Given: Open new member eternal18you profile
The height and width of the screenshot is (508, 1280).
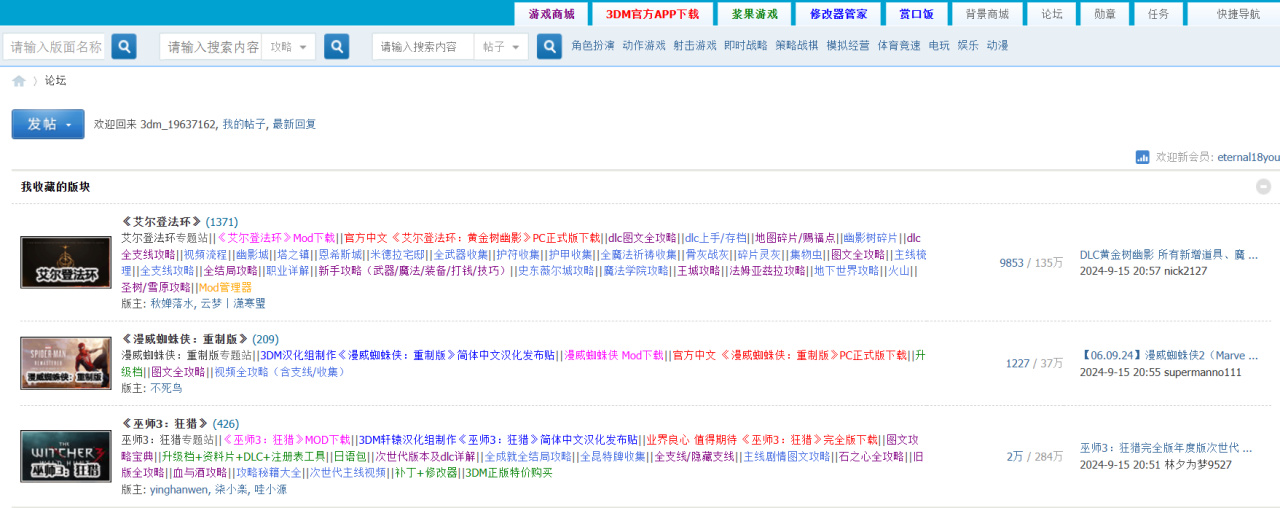Looking at the screenshot, I should coord(1248,157).
